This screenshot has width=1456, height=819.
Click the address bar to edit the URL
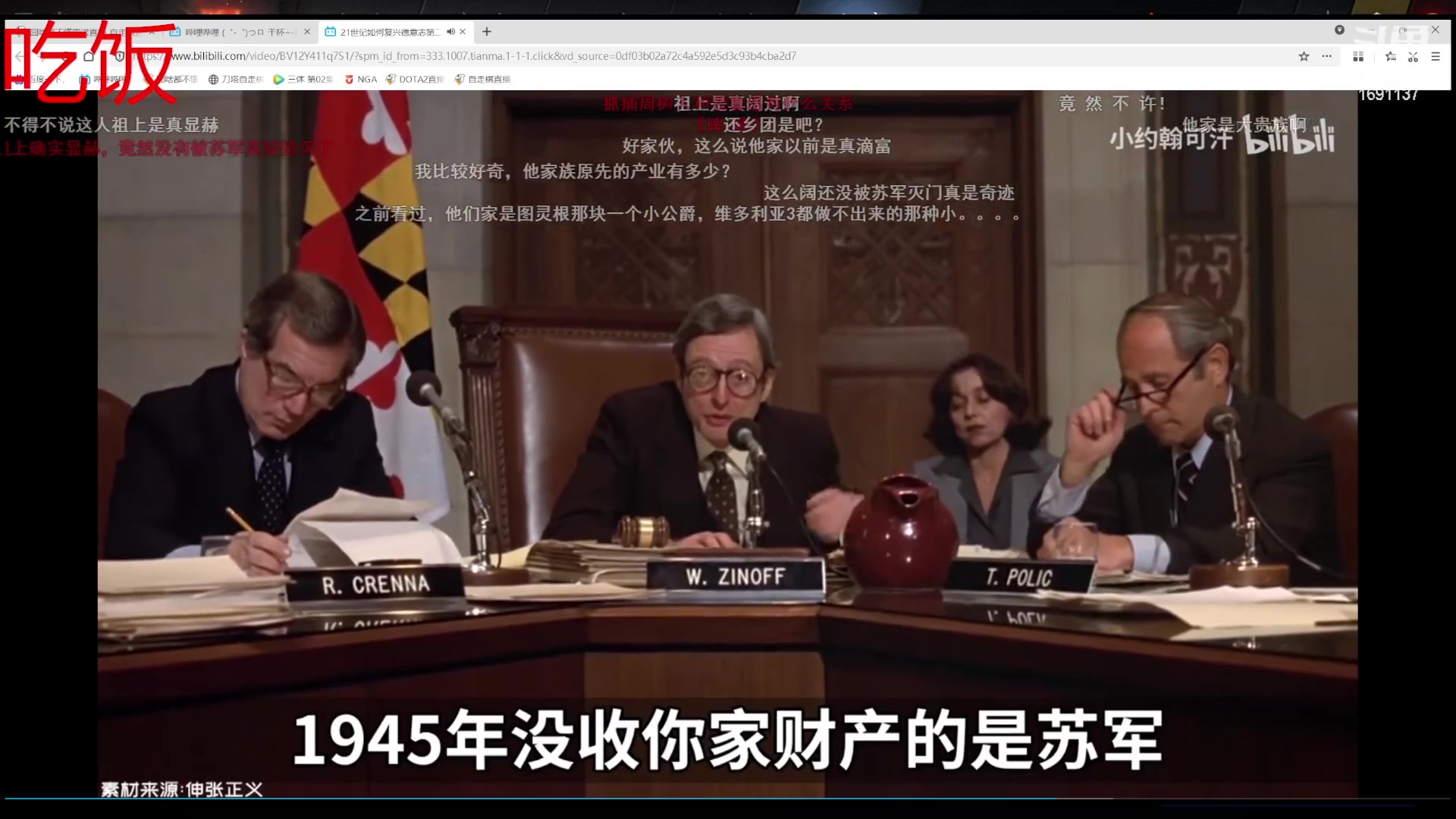531,56
